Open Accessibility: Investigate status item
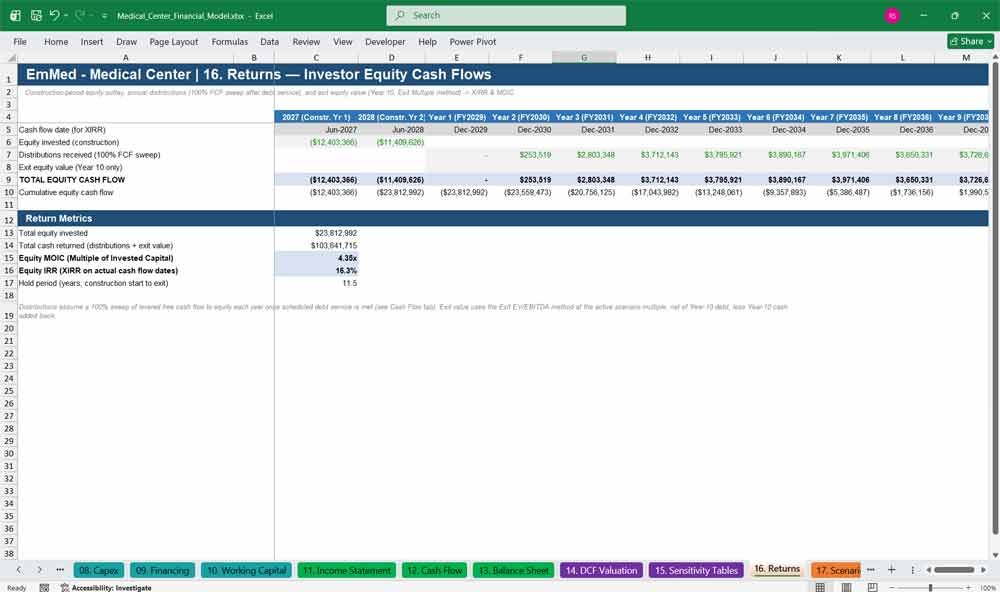This screenshot has width=1000, height=592. (106, 588)
